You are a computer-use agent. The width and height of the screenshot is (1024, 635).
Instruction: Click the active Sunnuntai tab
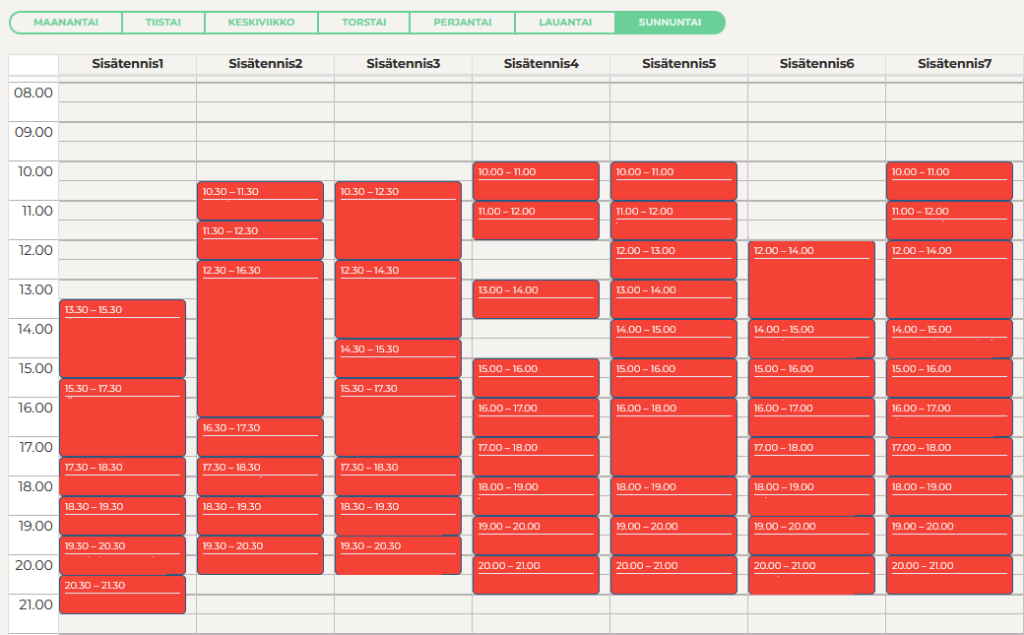tap(669, 22)
